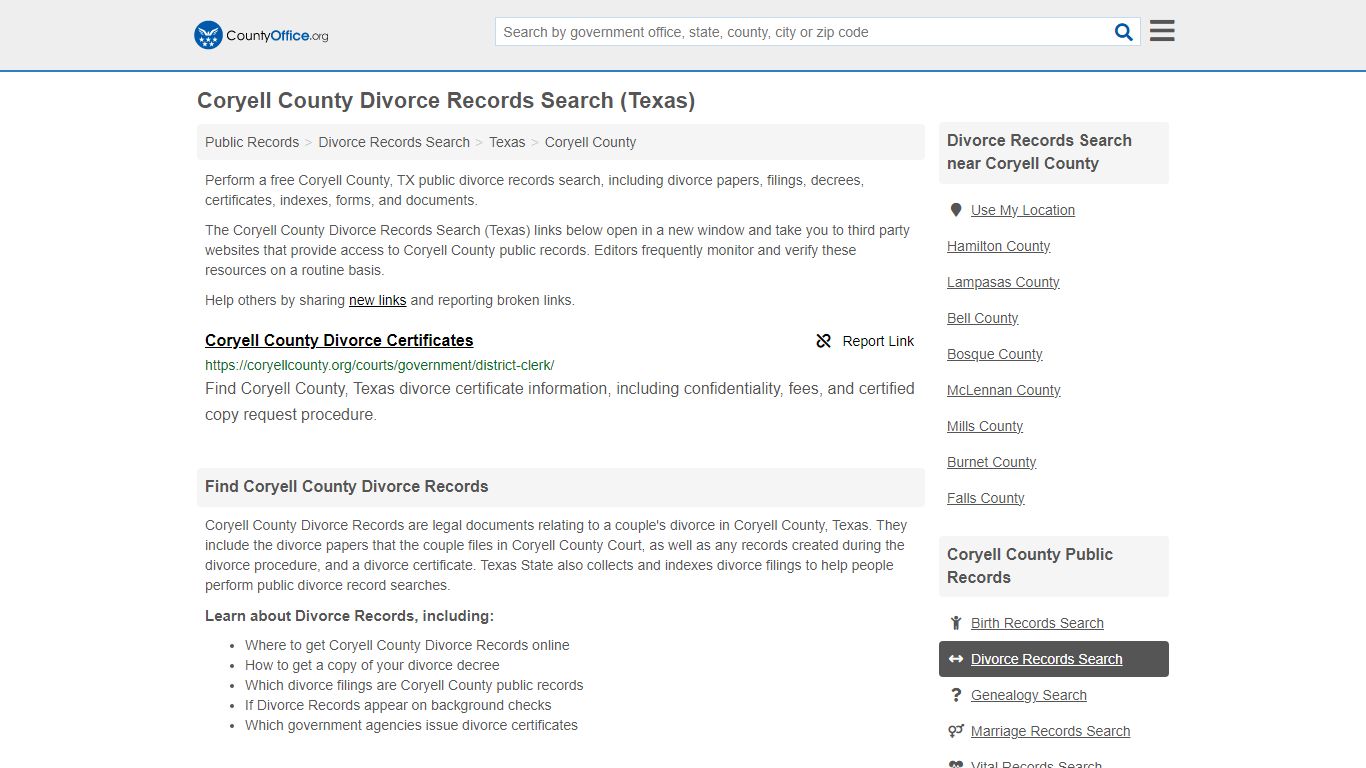Open Falls County link
Viewport: 1366px width, 768px height.
pos(985,498)
